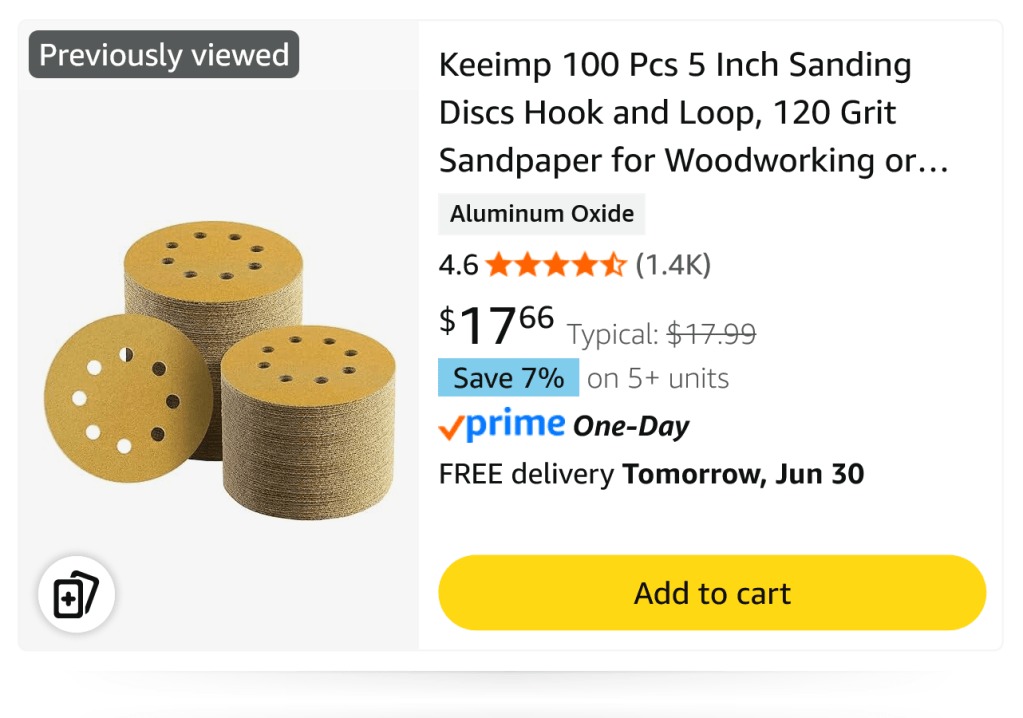The image size is (1023, 718).
Task: Click the blue Prime wordmark logo
Action: coord(516,425)
